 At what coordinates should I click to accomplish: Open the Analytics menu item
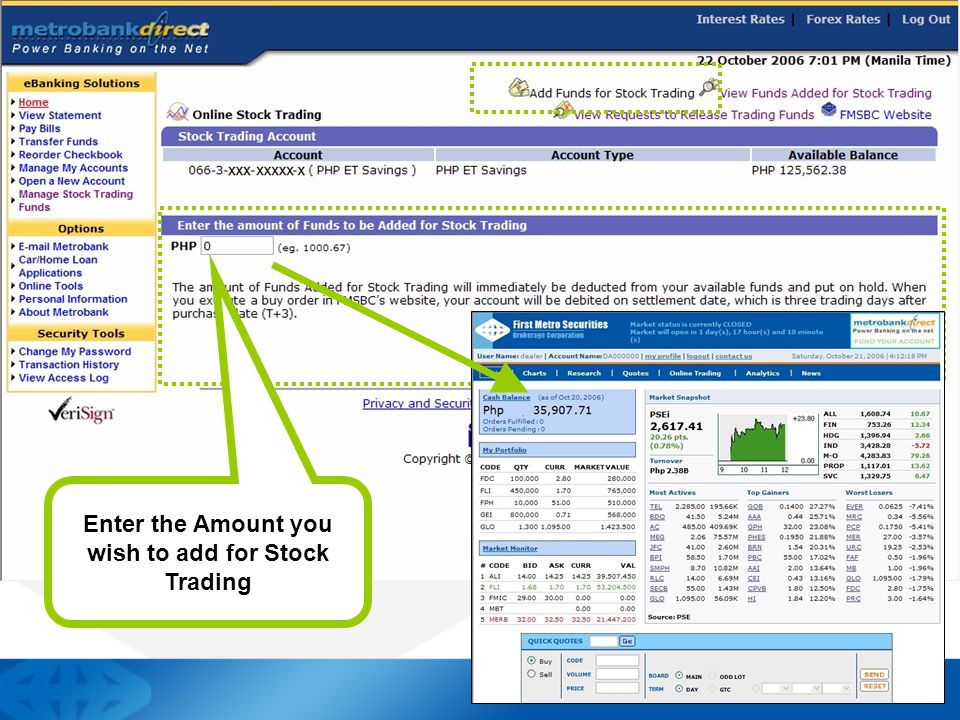click(x=762, y=373)
